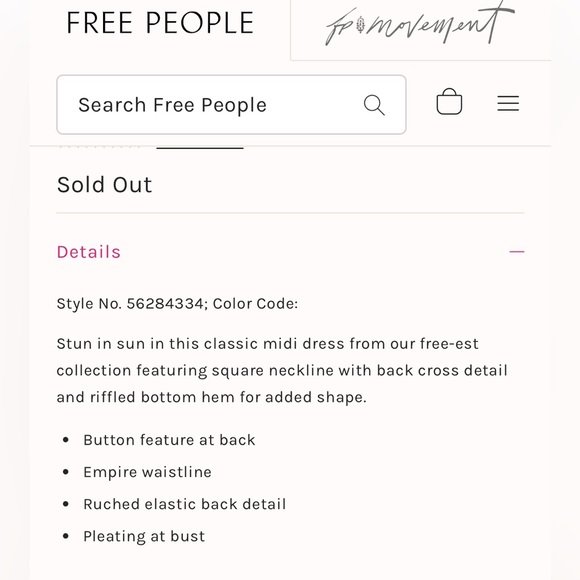Click the 'Pleating at bust' bullet
The image size is (580, 580).
144,536
